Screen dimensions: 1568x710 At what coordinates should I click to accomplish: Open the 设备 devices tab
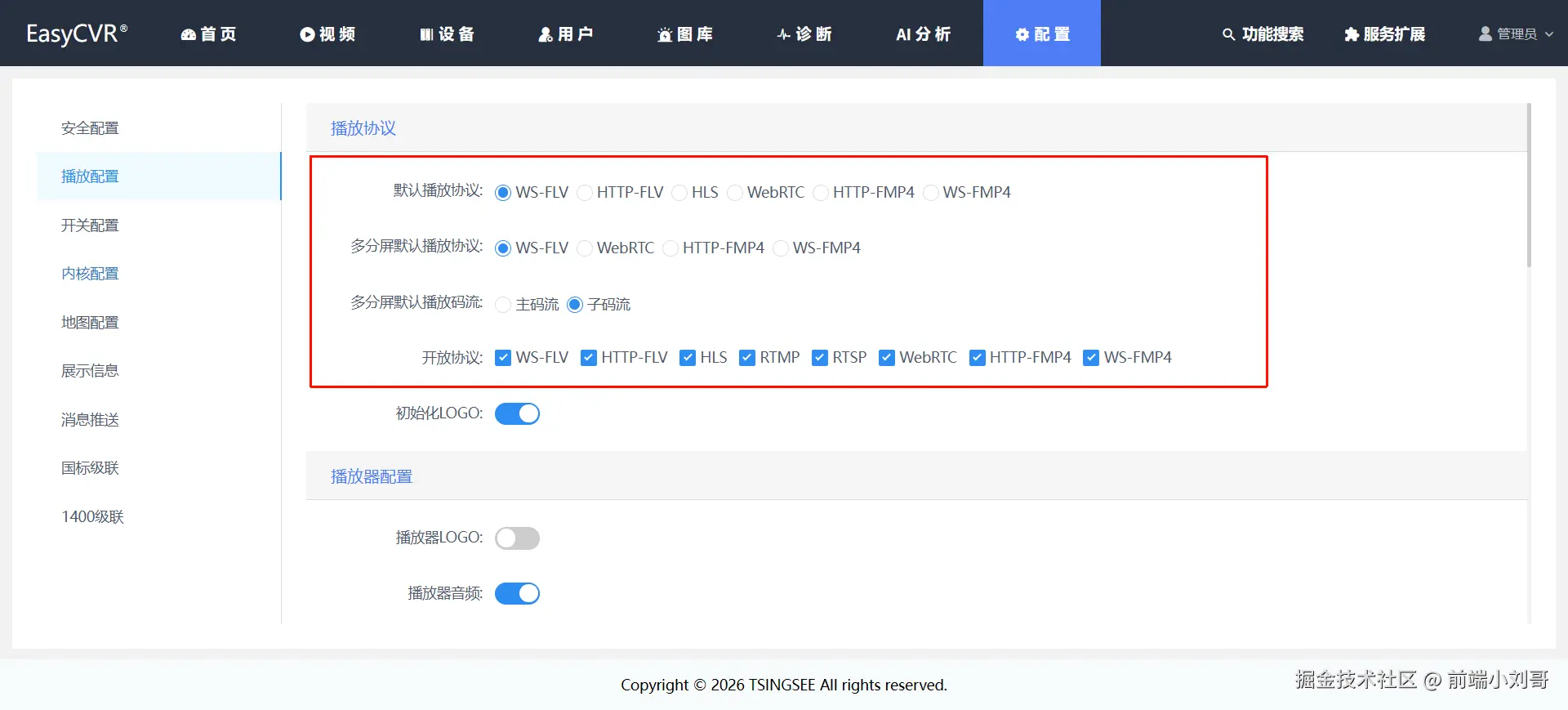point(447,33)
